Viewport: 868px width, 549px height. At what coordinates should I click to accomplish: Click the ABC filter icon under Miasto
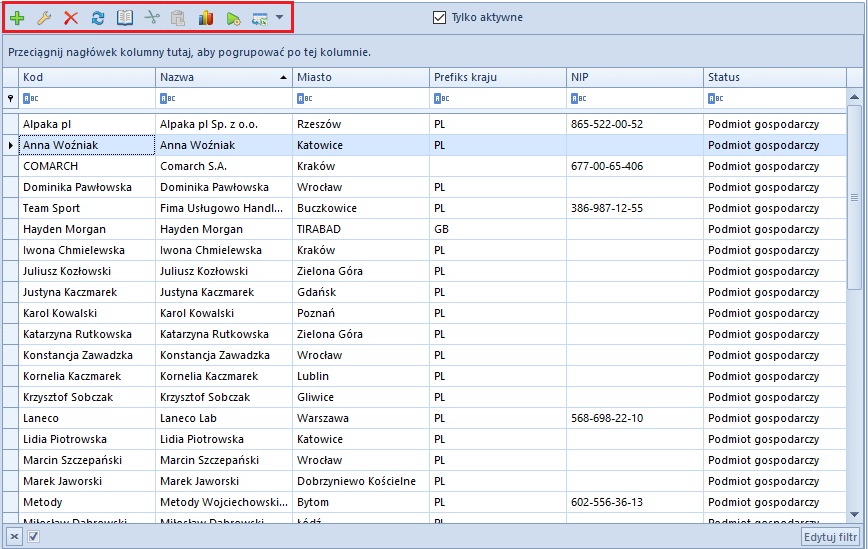304,99
